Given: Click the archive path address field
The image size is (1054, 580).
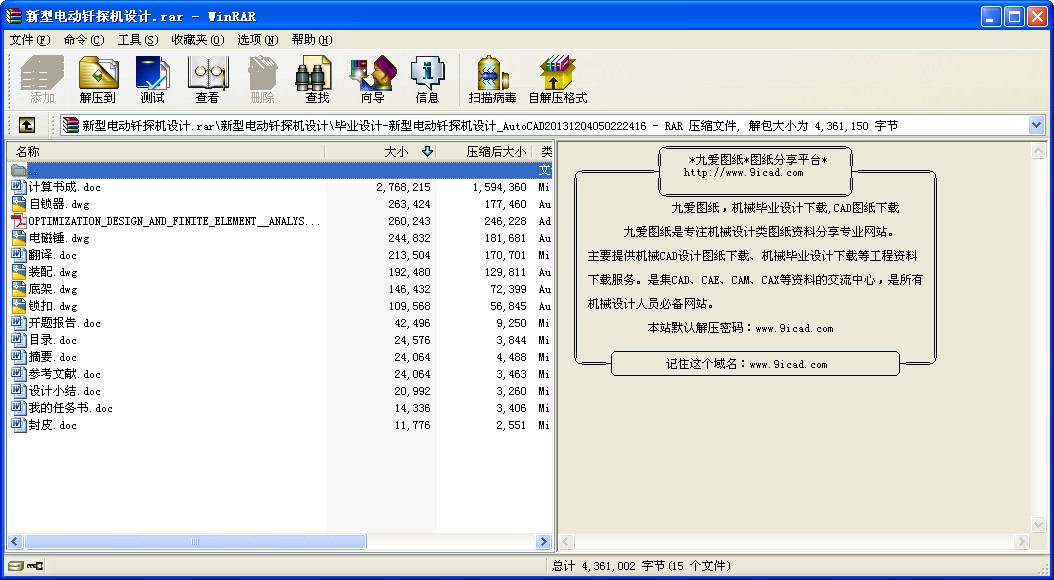Looking at the screenshot, I should [551, 125].
